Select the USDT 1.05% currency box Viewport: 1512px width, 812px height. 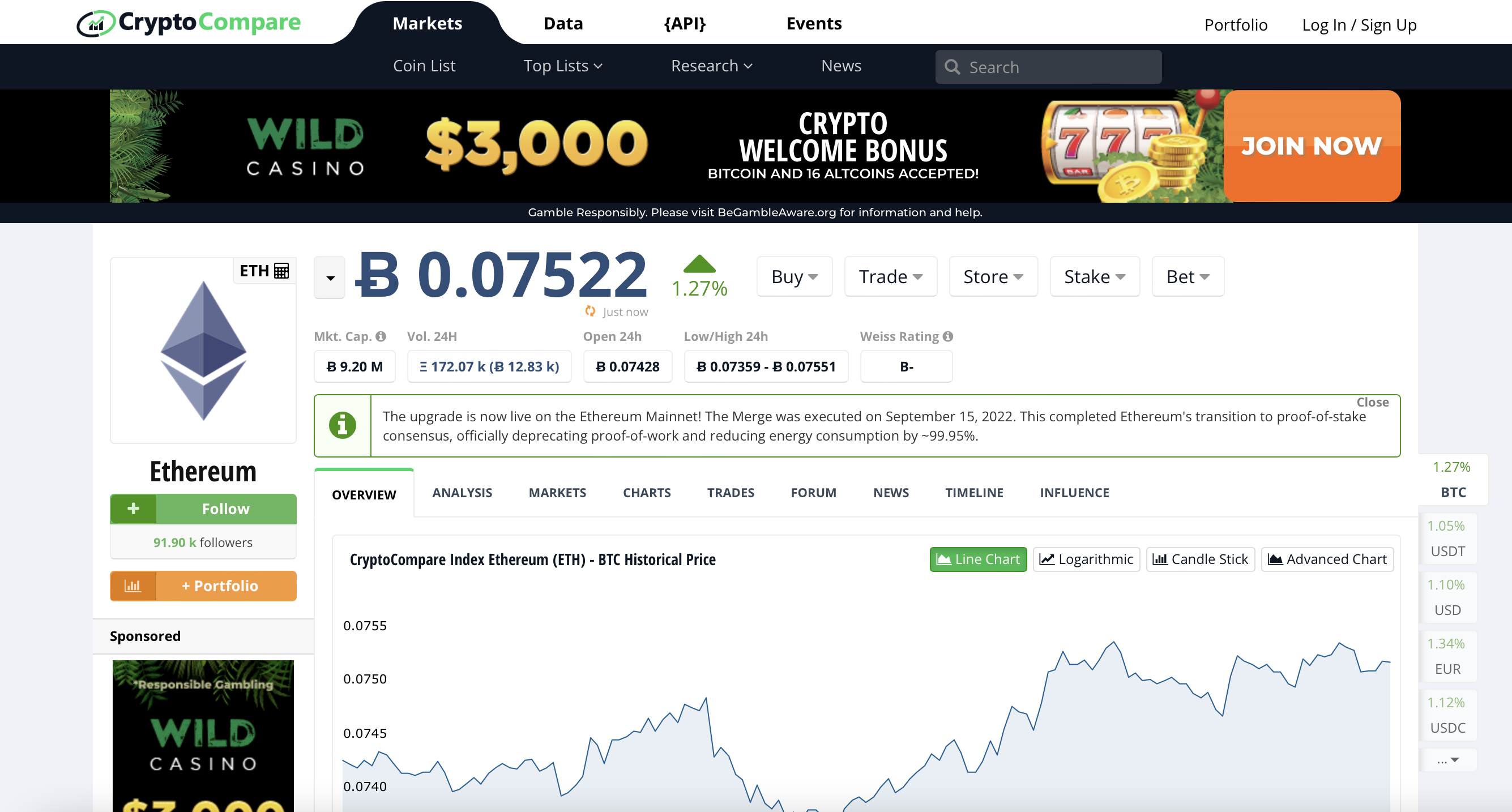1448,538
